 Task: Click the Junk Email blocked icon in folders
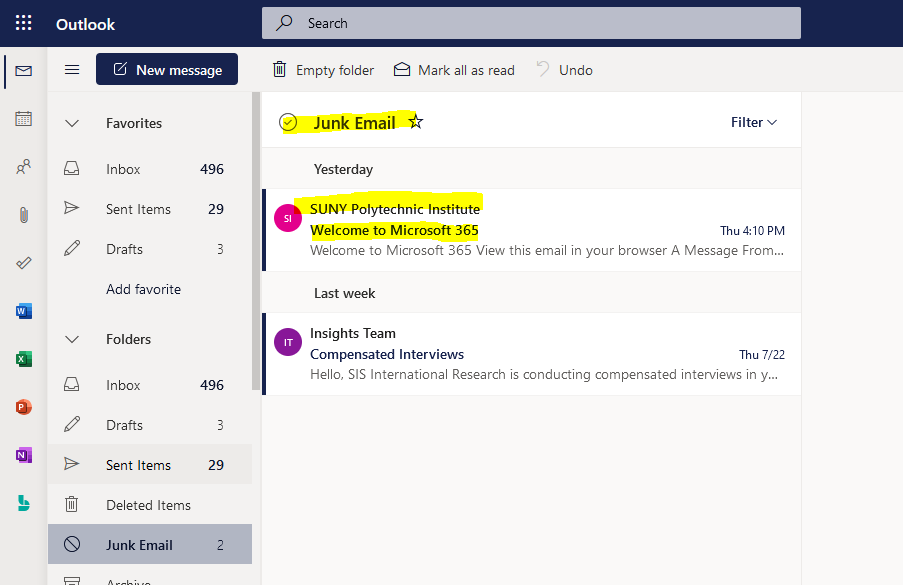point(72,544)
